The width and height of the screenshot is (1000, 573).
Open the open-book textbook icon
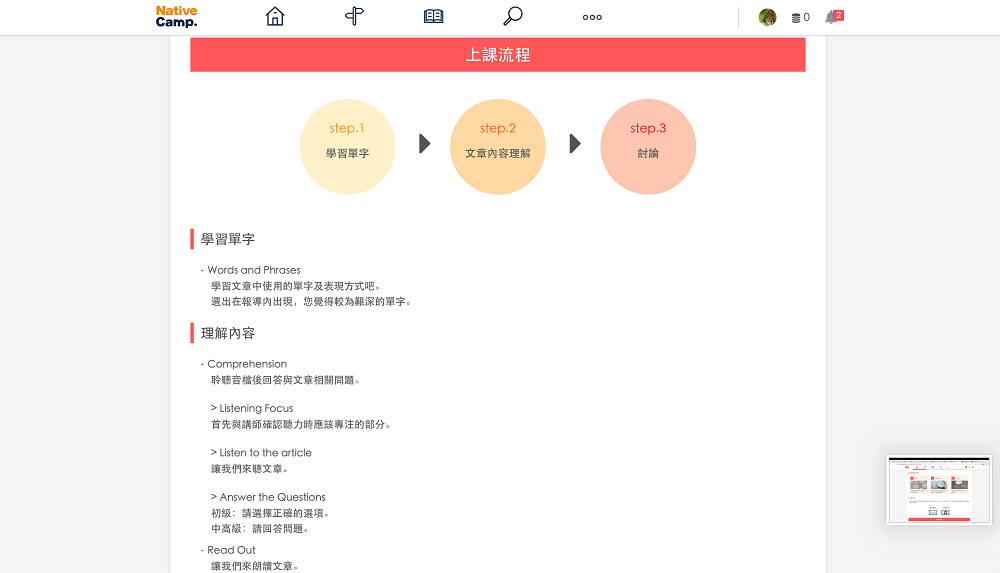pos(434,17)
